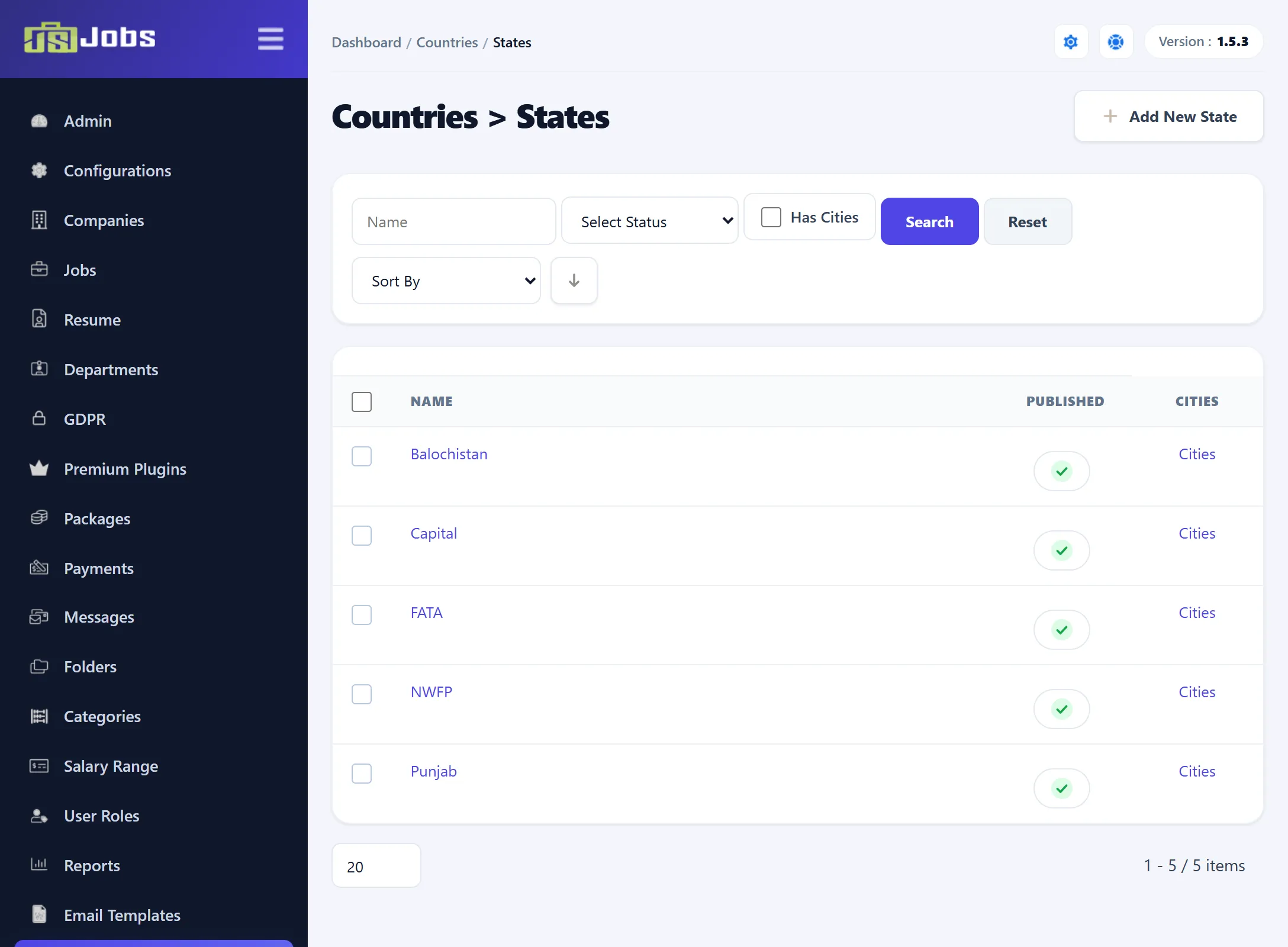Click Add New State button
The height and width of the screenshot is (947, 1288).
click(1169, 117)
